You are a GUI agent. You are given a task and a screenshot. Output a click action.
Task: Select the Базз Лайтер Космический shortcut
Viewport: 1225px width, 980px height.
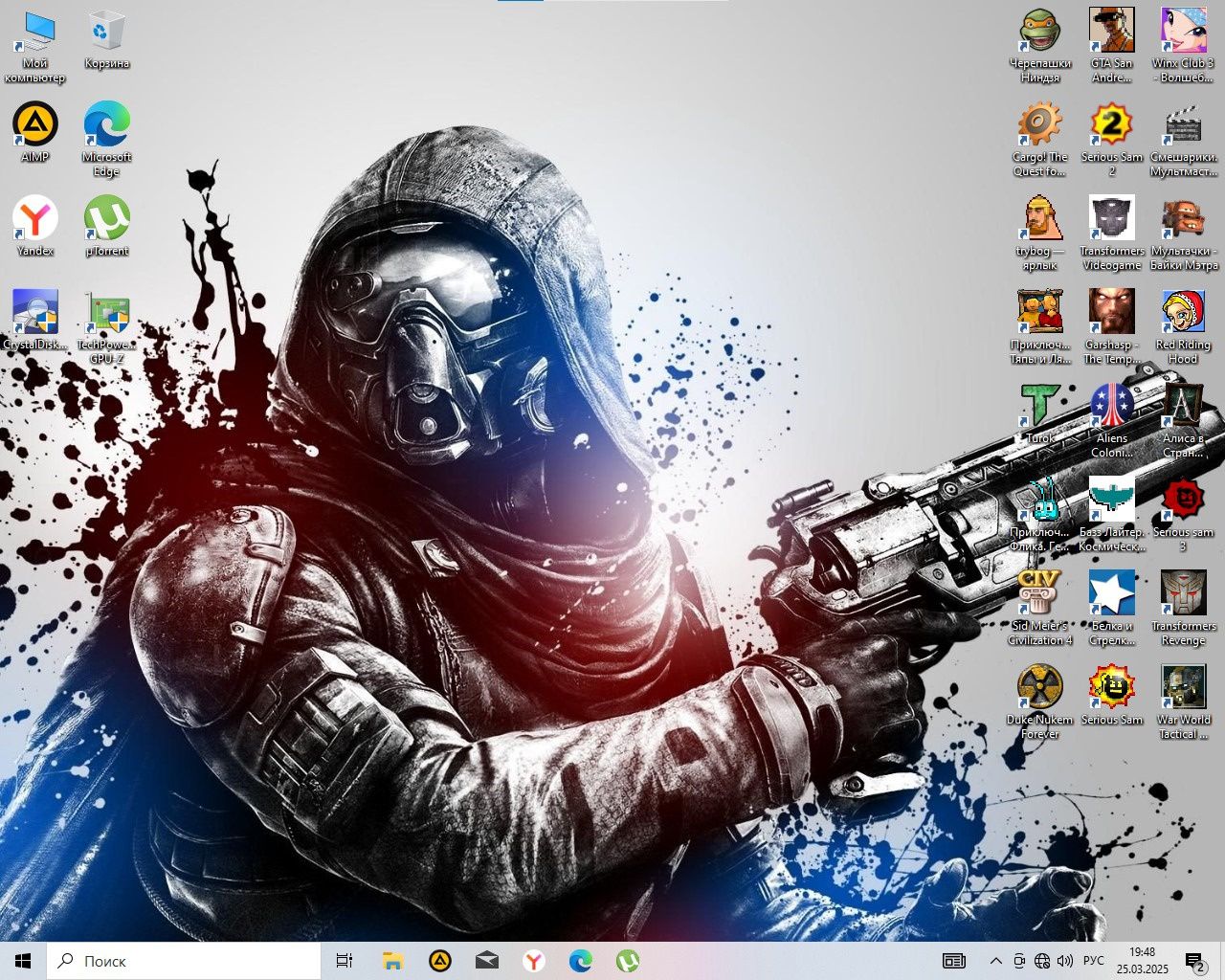(1111, 516)
